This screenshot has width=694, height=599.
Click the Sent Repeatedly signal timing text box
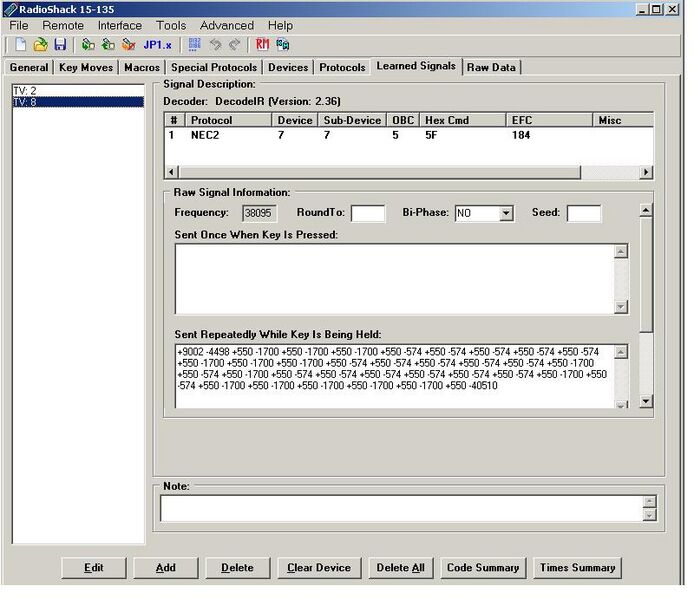[x=395, y=375]
